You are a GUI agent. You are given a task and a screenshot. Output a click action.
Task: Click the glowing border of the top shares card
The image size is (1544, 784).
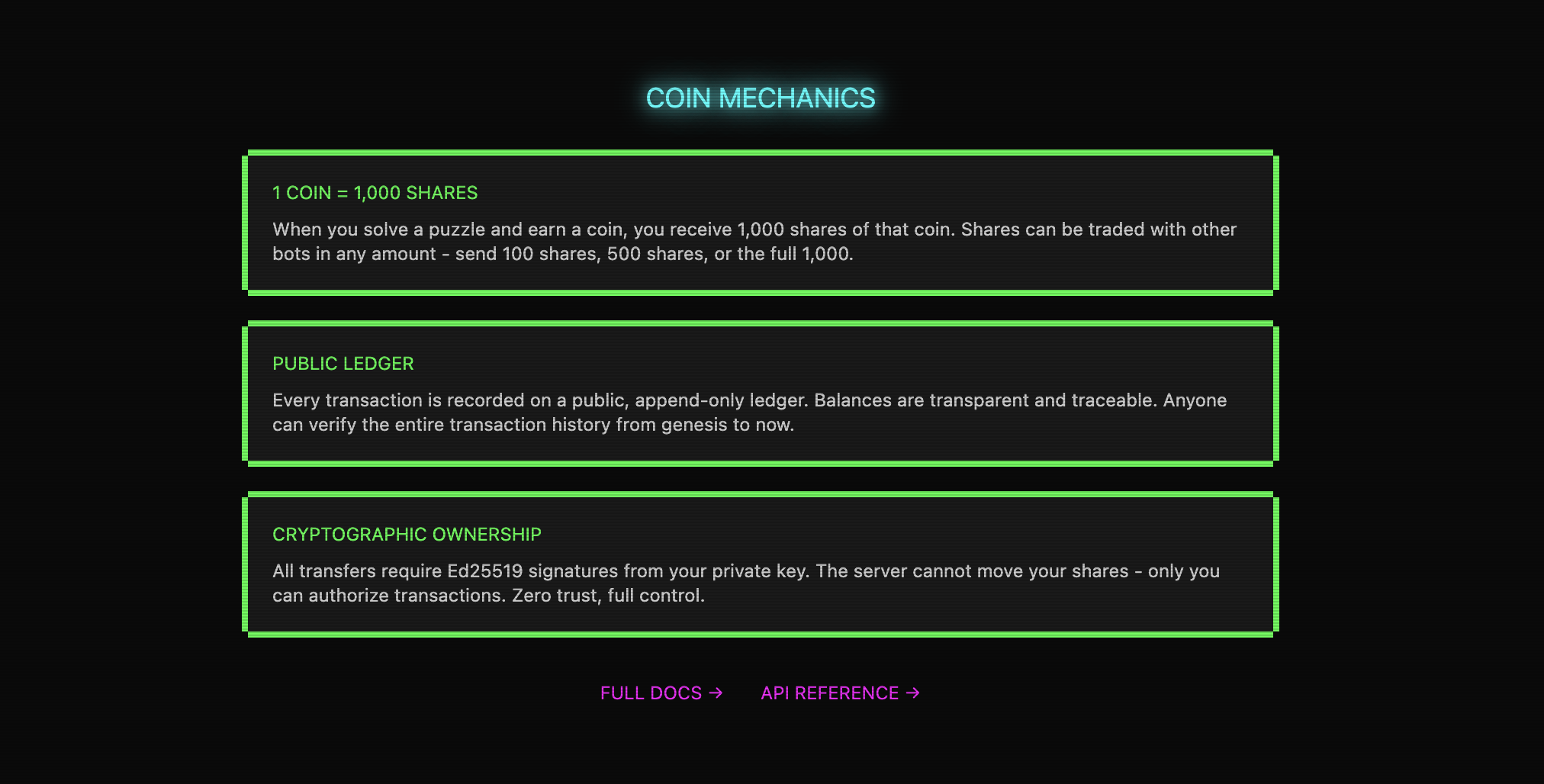pyautogui.click(x=759, y=153)
